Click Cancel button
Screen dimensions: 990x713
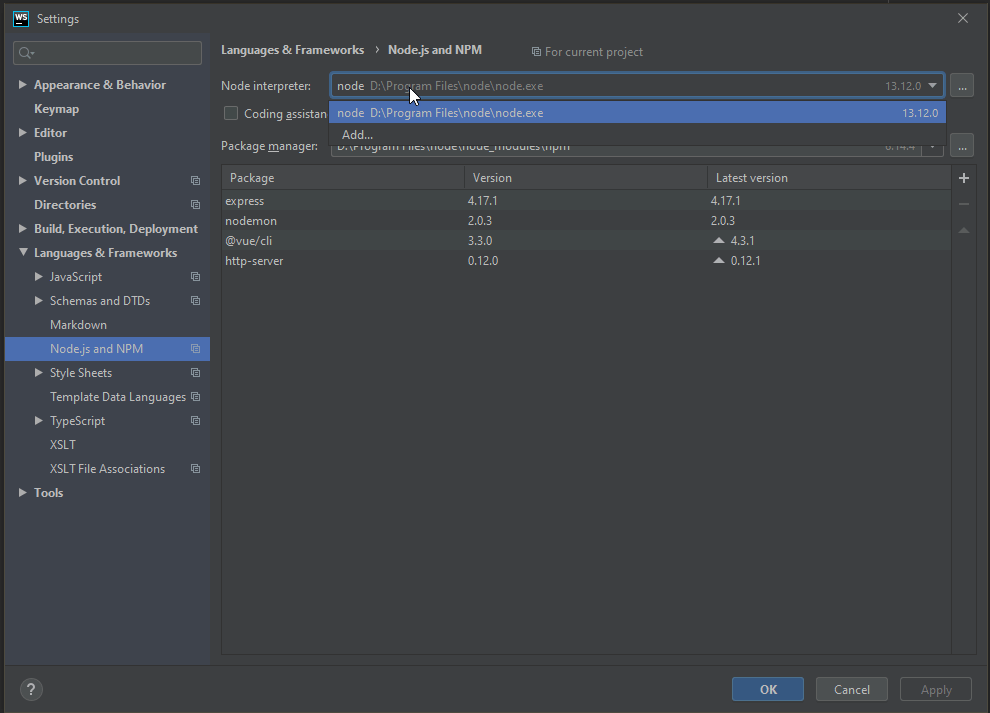[852, 689]
